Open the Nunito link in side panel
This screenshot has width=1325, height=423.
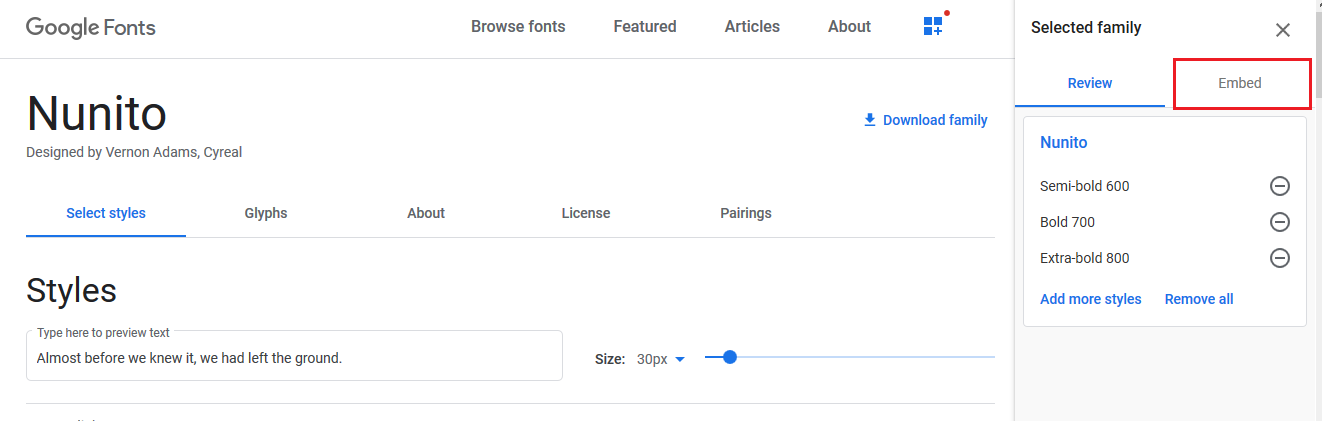[x=1063, y=143]
